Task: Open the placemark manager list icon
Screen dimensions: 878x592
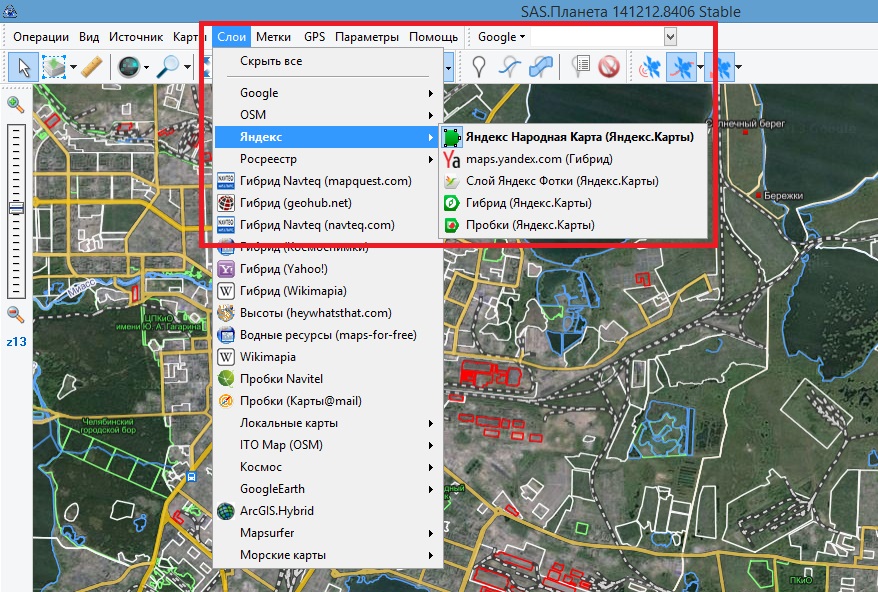Action: (x=580, y=66)
